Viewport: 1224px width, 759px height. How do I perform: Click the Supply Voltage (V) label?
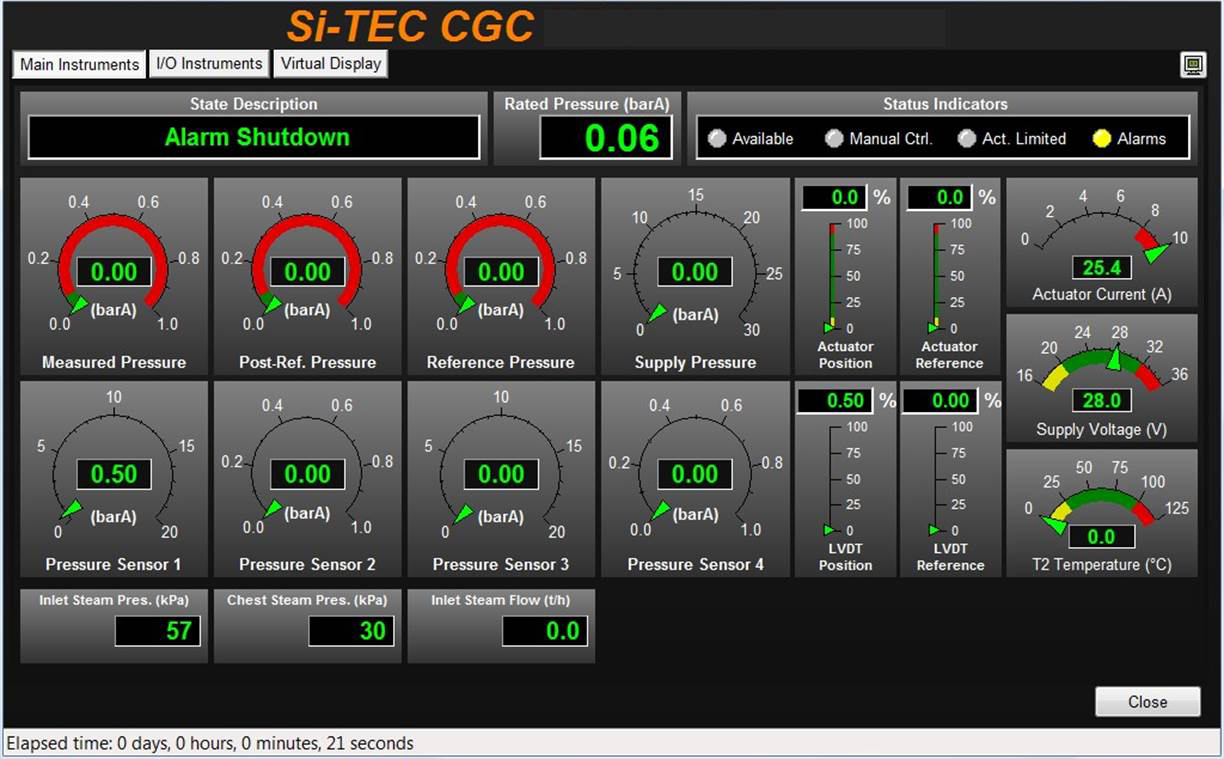[1102, 429]
